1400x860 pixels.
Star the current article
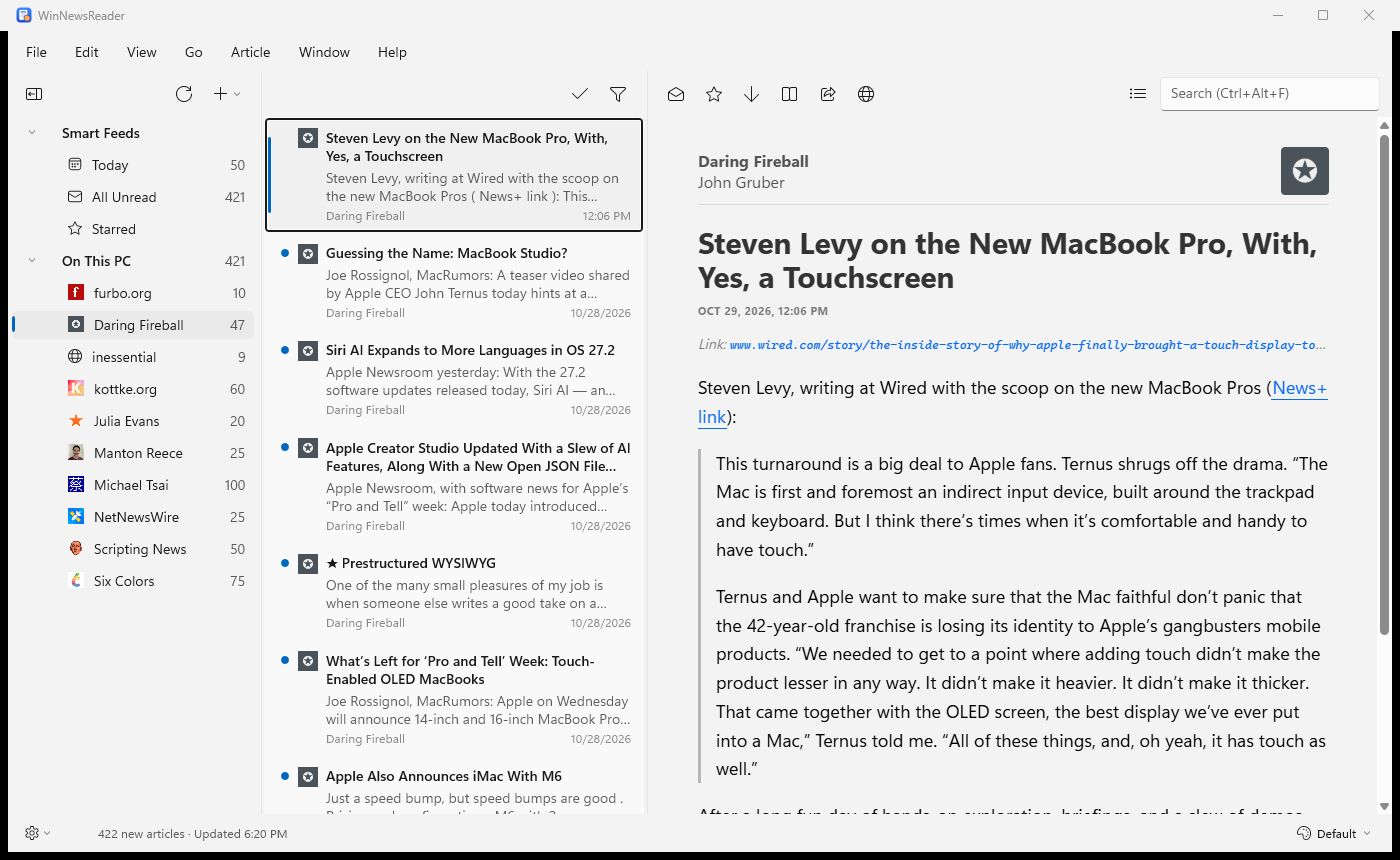pos(714,94)
